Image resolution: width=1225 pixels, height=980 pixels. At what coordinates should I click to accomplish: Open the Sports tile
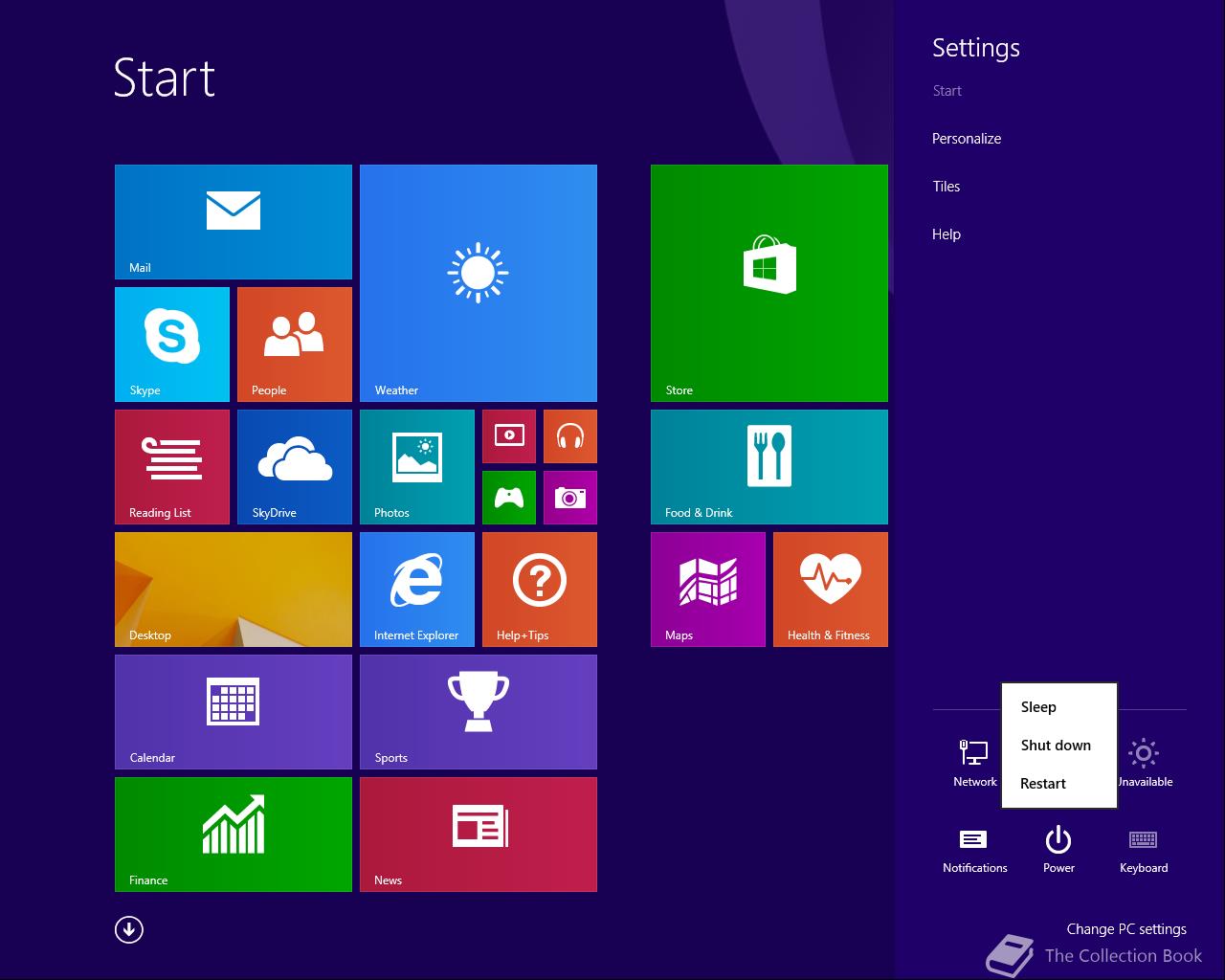click(479, 712)
